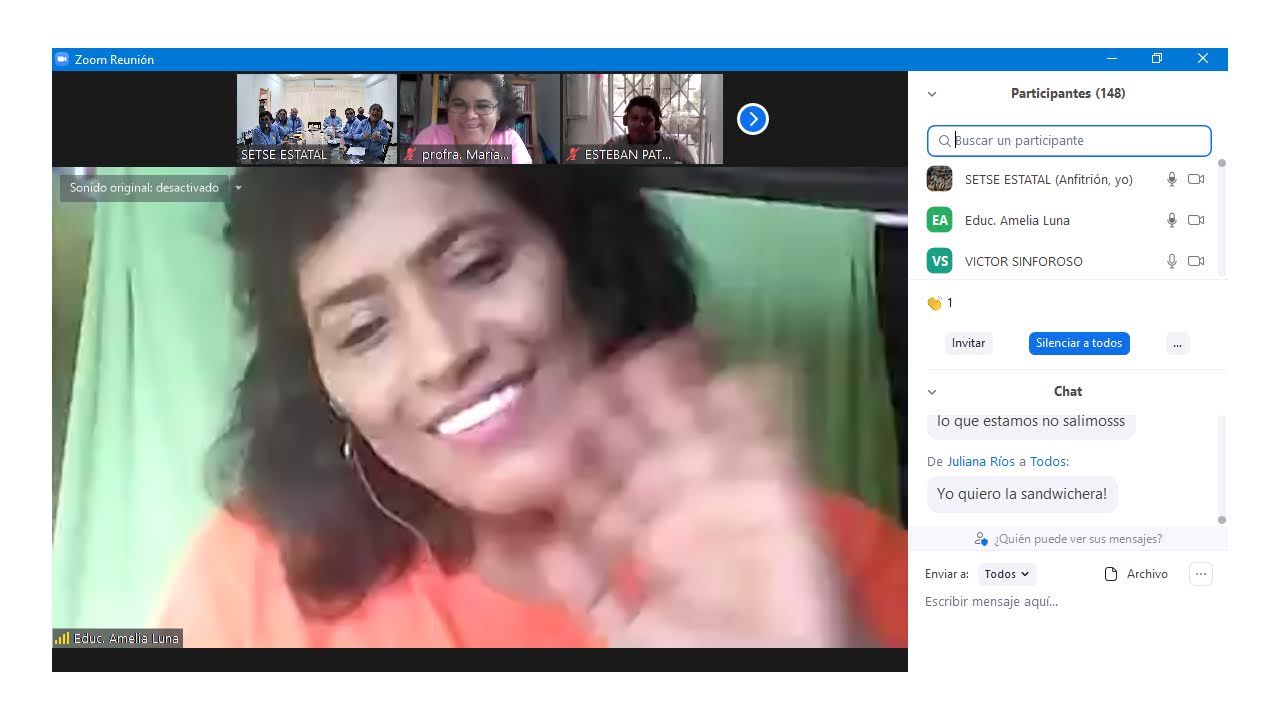Click the Educ. Amelia Luna name label on video
The height and width of the screenshot is (720, 1280).
[x=127, y=638]
